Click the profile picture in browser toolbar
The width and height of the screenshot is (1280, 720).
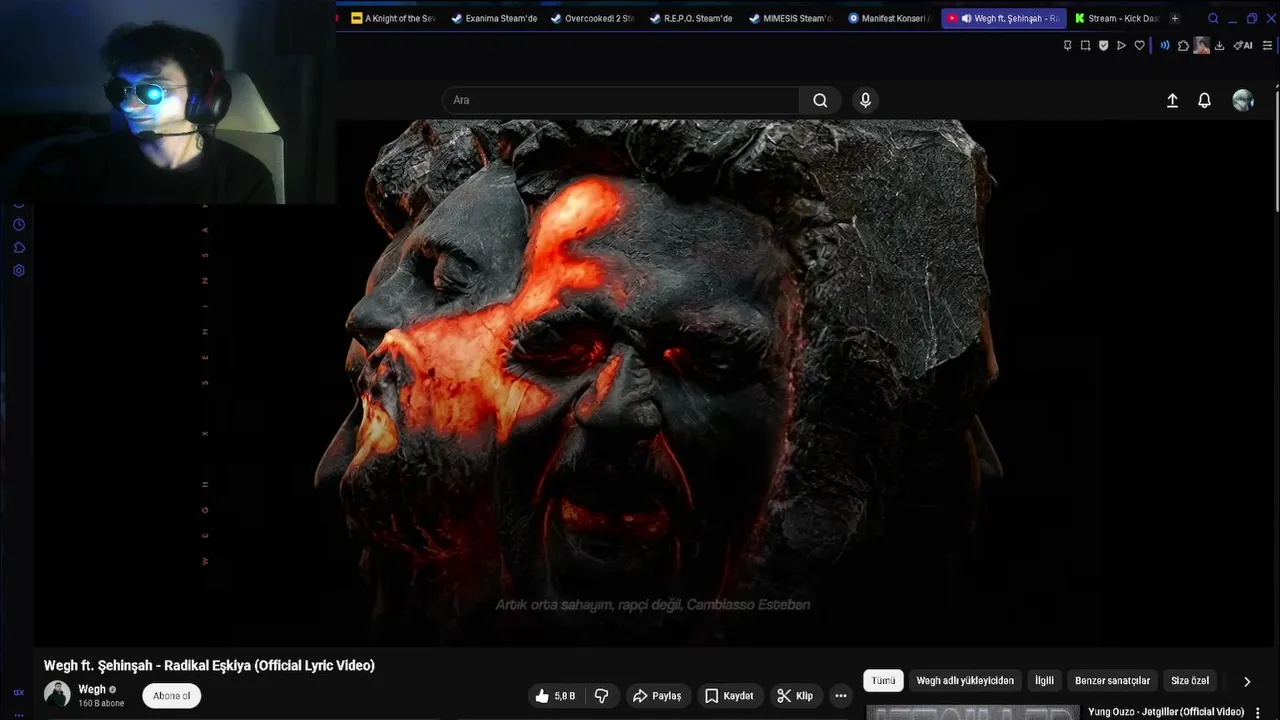click(1201, 45)
